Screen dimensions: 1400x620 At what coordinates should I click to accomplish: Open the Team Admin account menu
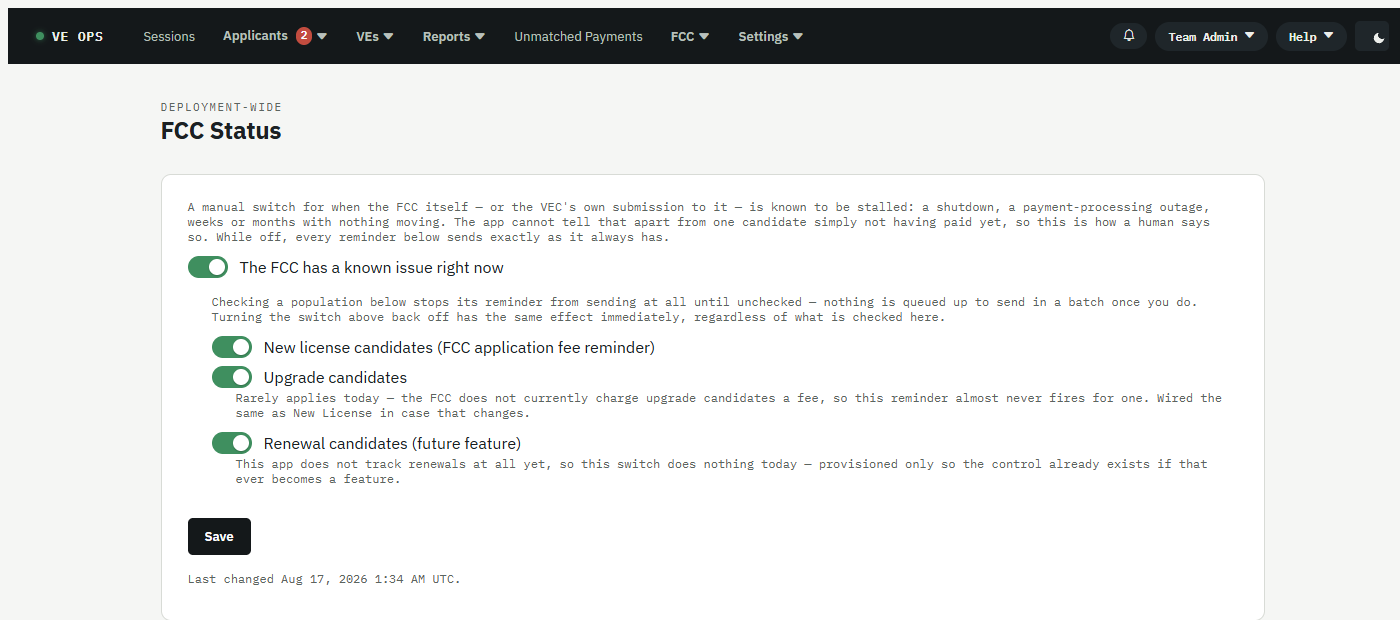click(x=1211, y=37)
